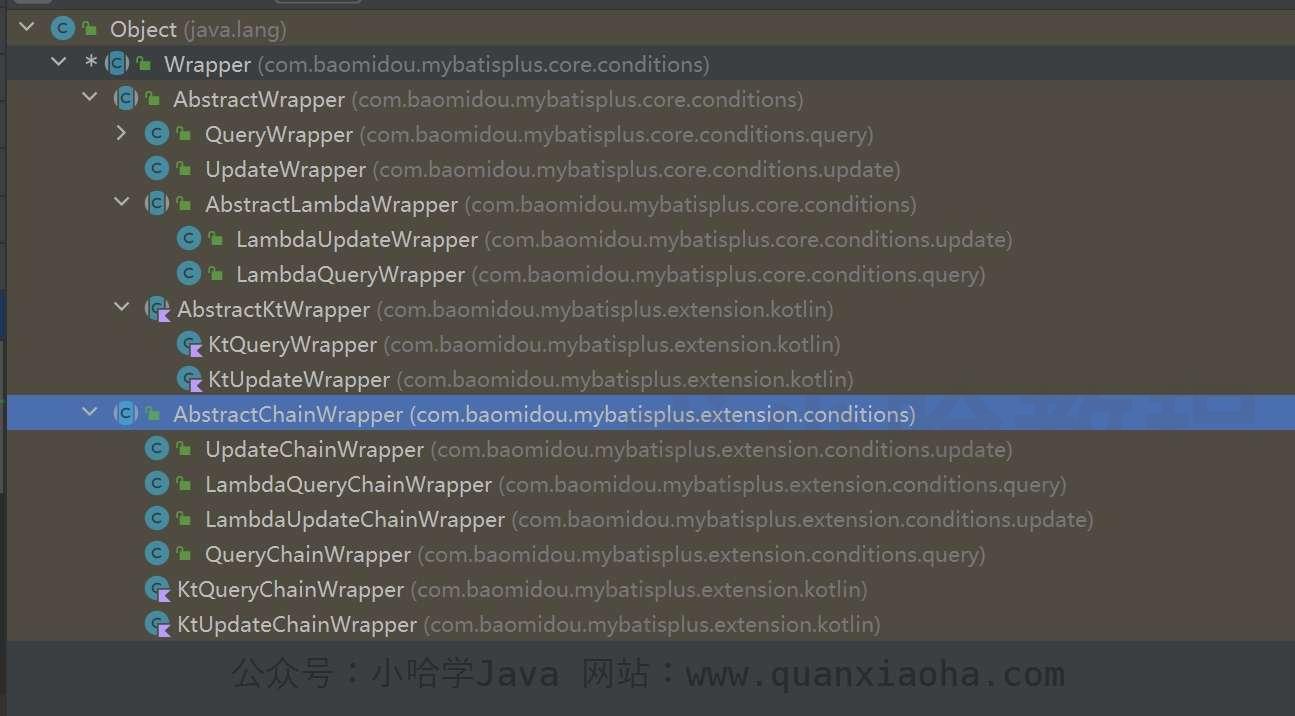1295x716 pixels.
Task: Click the Kotlin class icon of KtQueryWrapper
Action: (x=189, y=345)
